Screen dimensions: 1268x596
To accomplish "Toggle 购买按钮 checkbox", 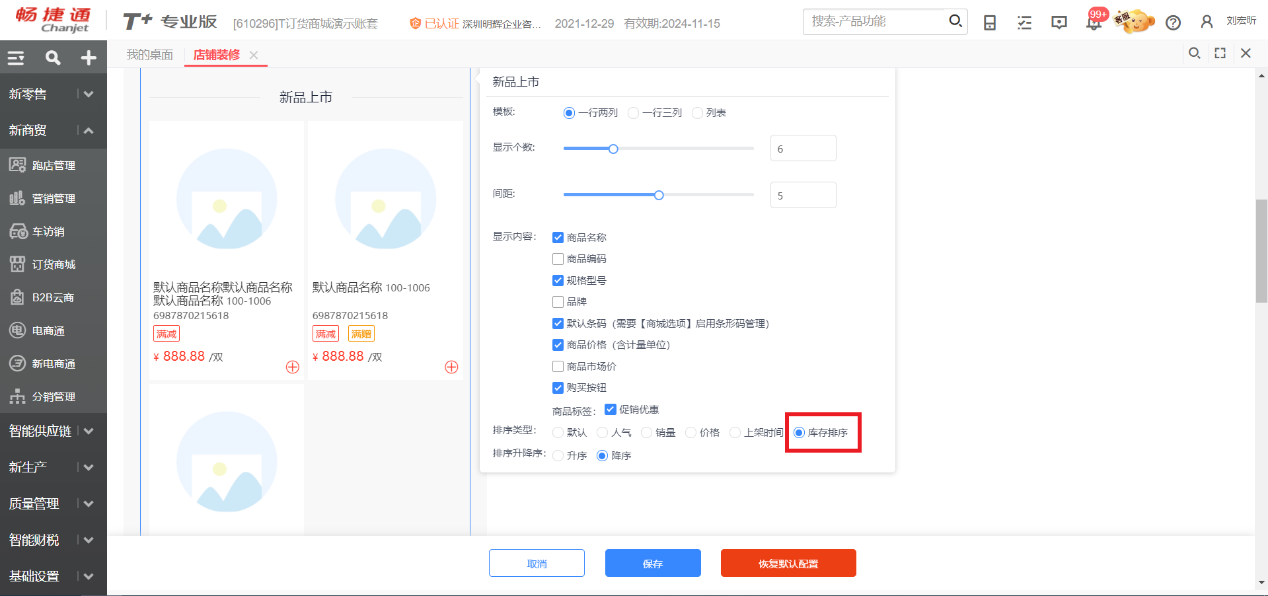I will (558, 388).
